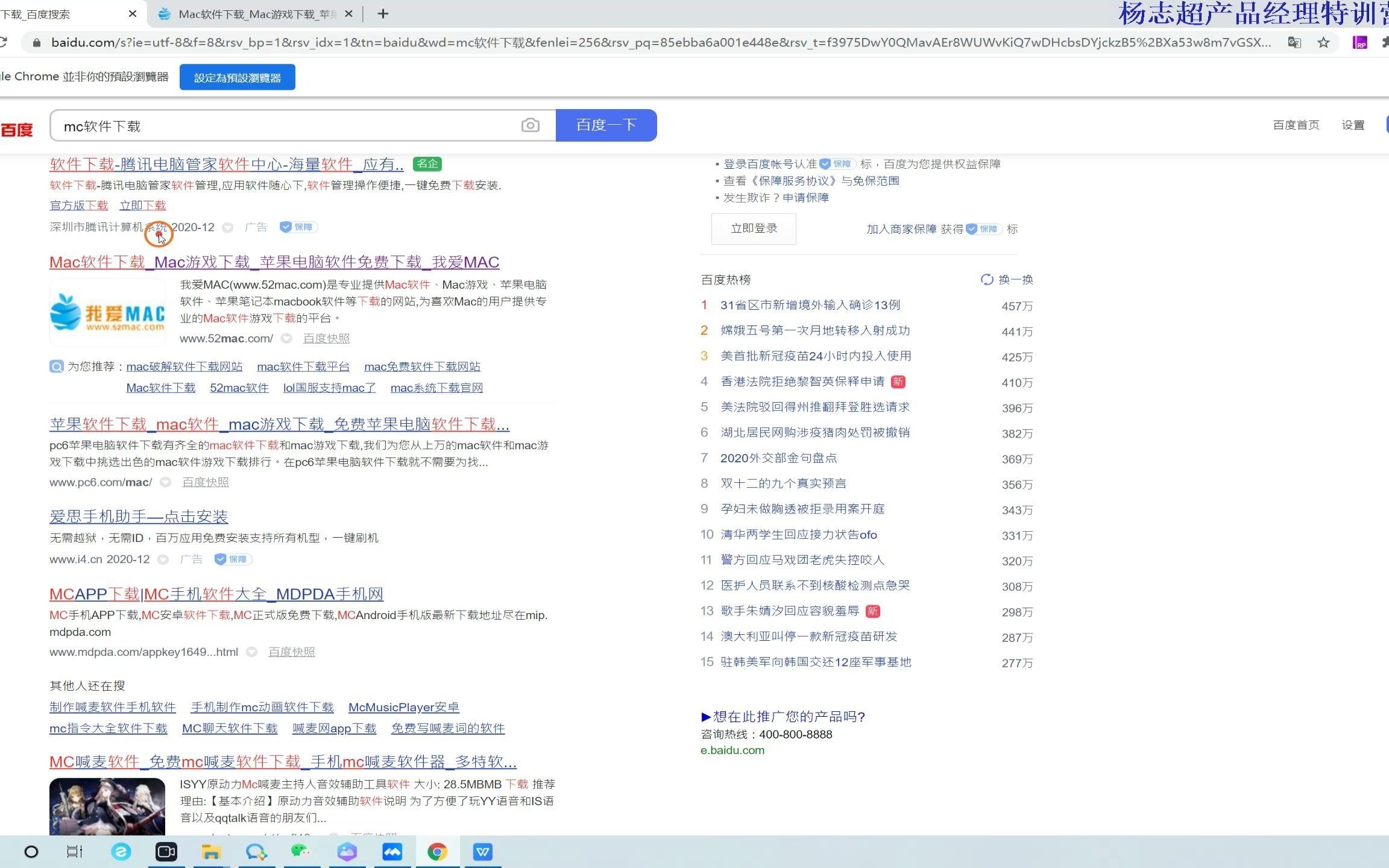Image resolution: width=1389 pixels, height=868 pixels.
Task: Open the Photos app on taskbar
Action: tap(392, 852)
